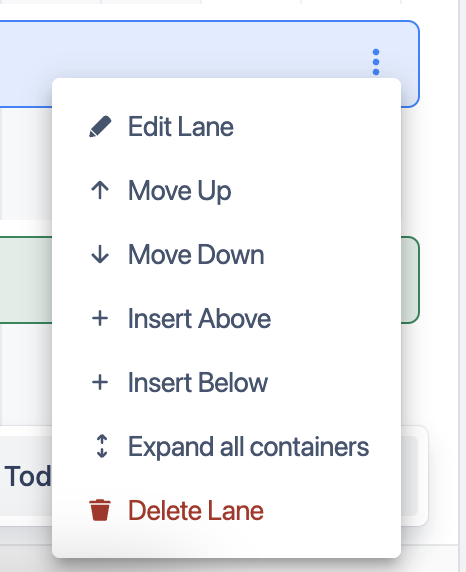Open the card starting with "Tod"

pos(26,476)
